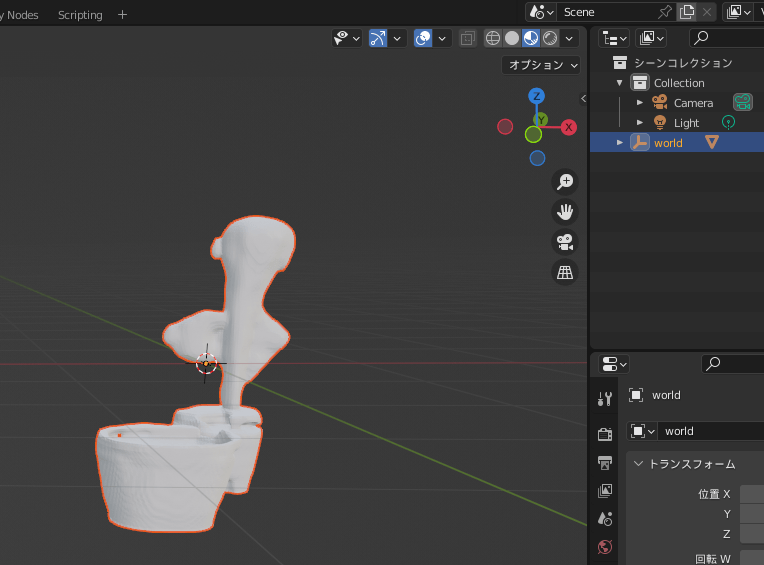Add a new workspace with plus button
Viewport: 764px width, 565px height.
(x=122, y=15)
